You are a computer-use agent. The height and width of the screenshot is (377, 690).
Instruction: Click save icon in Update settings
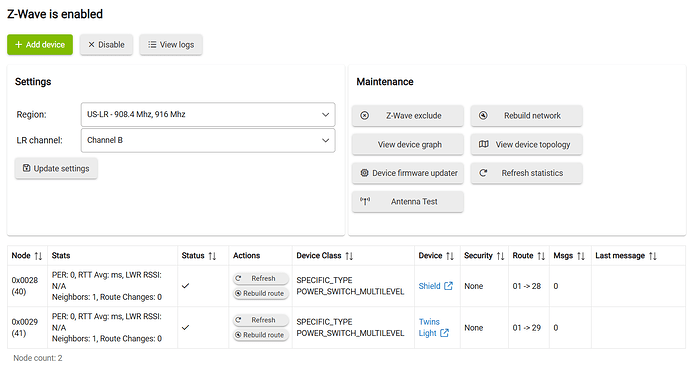point(26,168)
